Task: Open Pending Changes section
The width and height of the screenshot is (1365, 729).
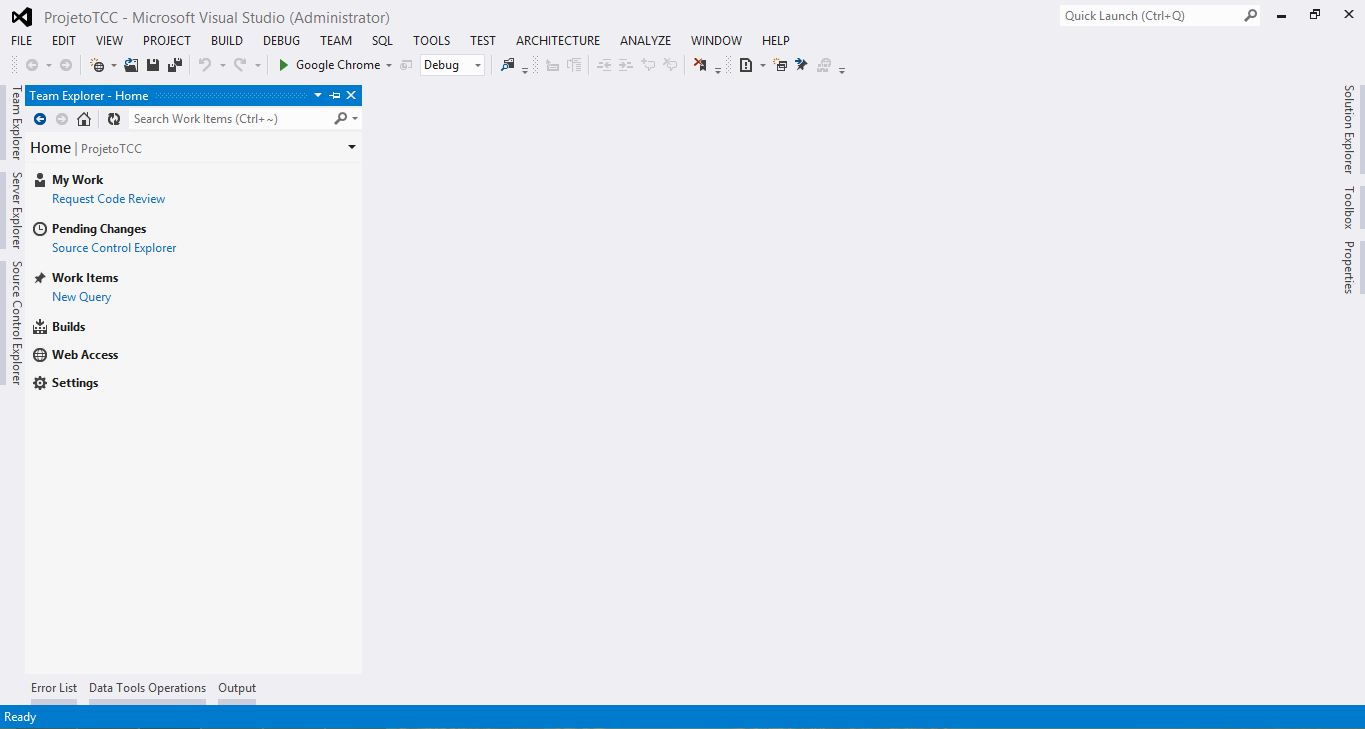Action: (x=99, y=229)
